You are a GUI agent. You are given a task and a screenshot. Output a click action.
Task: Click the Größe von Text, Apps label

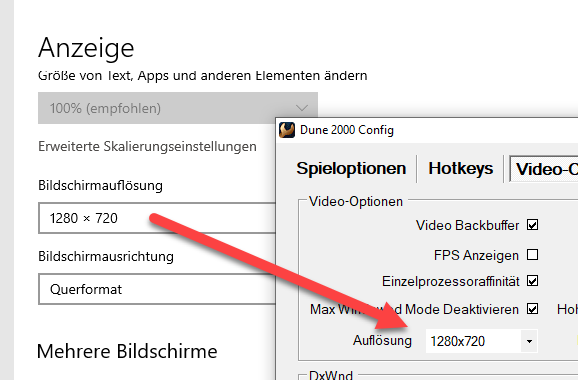pos(203,76)
